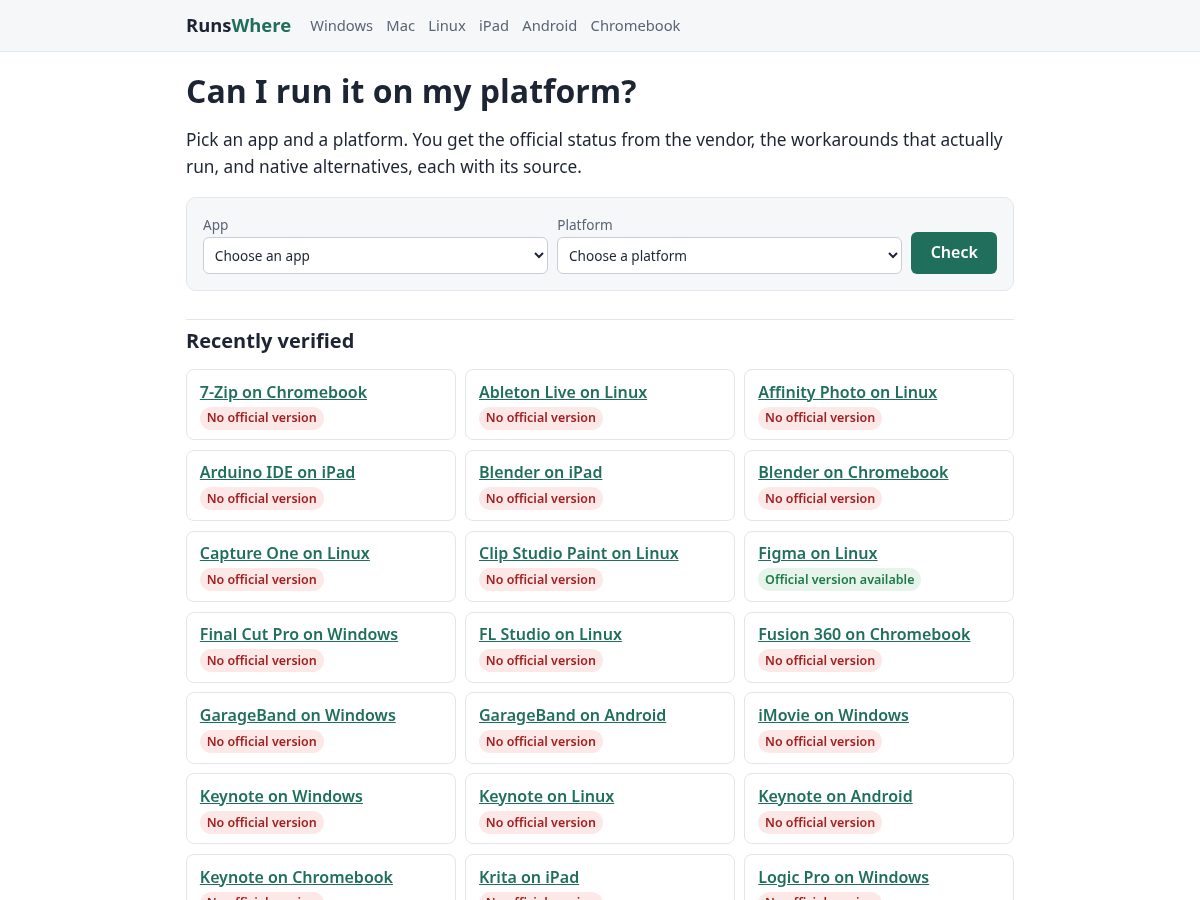Click 'No official version' badge under Ableton Live
This screenshot has height=900, width=1200.
(x=541, y=417)
